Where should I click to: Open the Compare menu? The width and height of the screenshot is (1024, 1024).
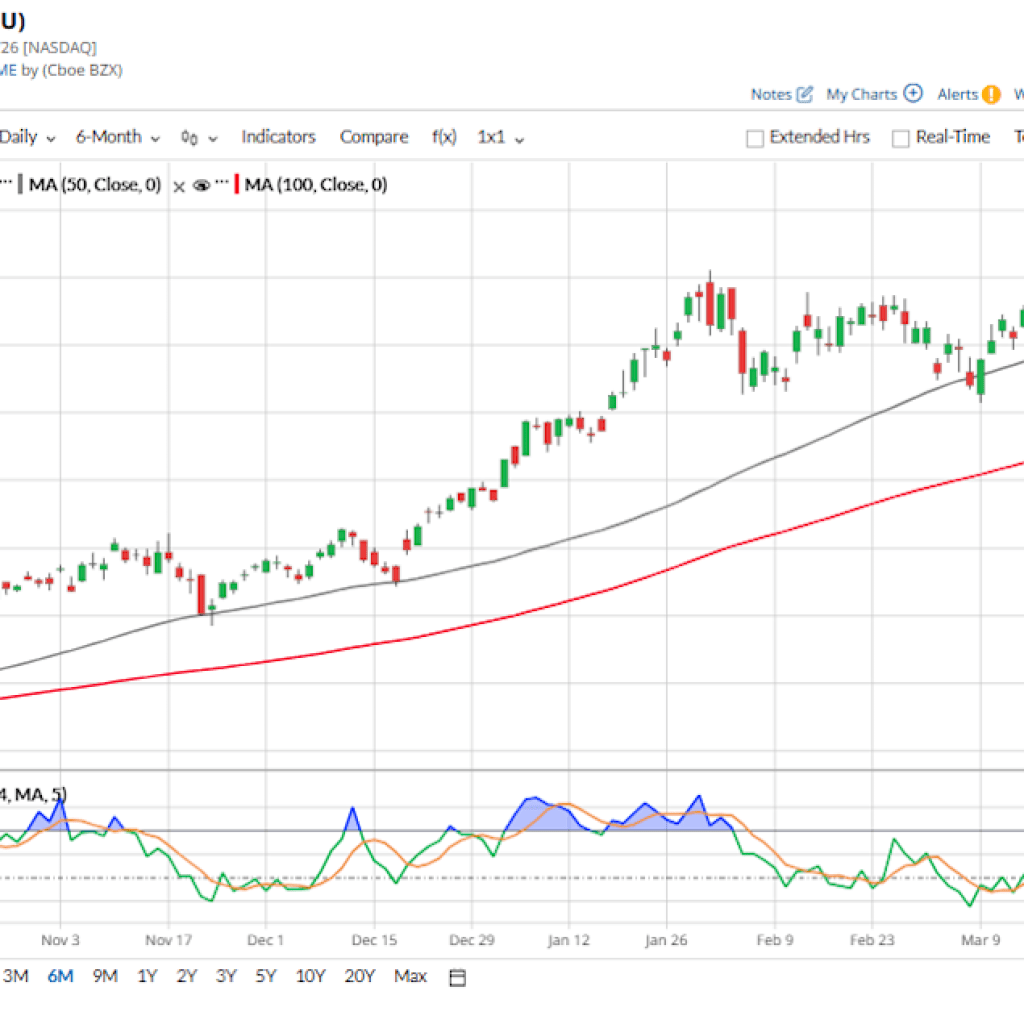point(373,137)
